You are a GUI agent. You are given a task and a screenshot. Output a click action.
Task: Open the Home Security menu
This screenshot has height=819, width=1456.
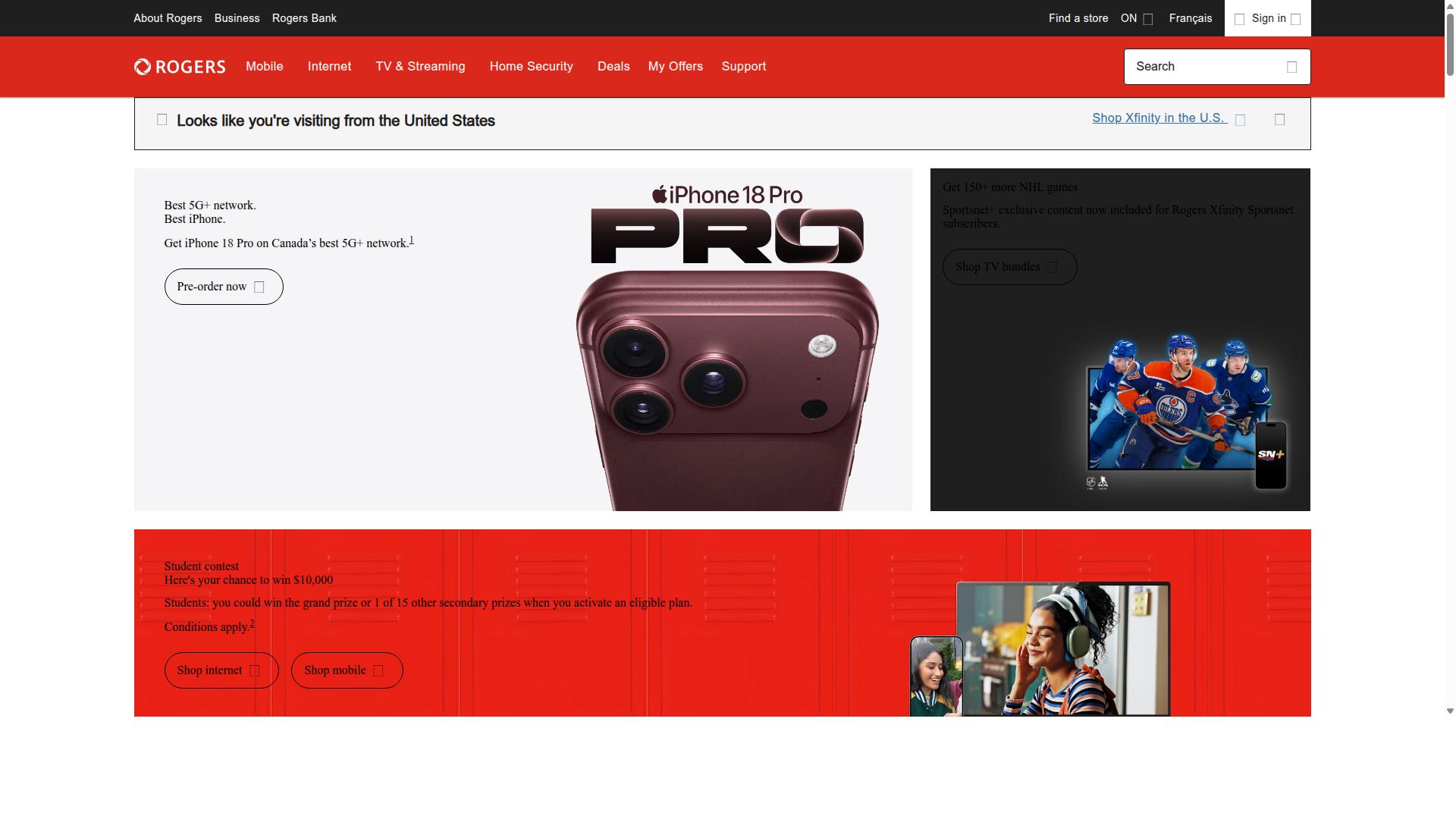tap(532, 67)
